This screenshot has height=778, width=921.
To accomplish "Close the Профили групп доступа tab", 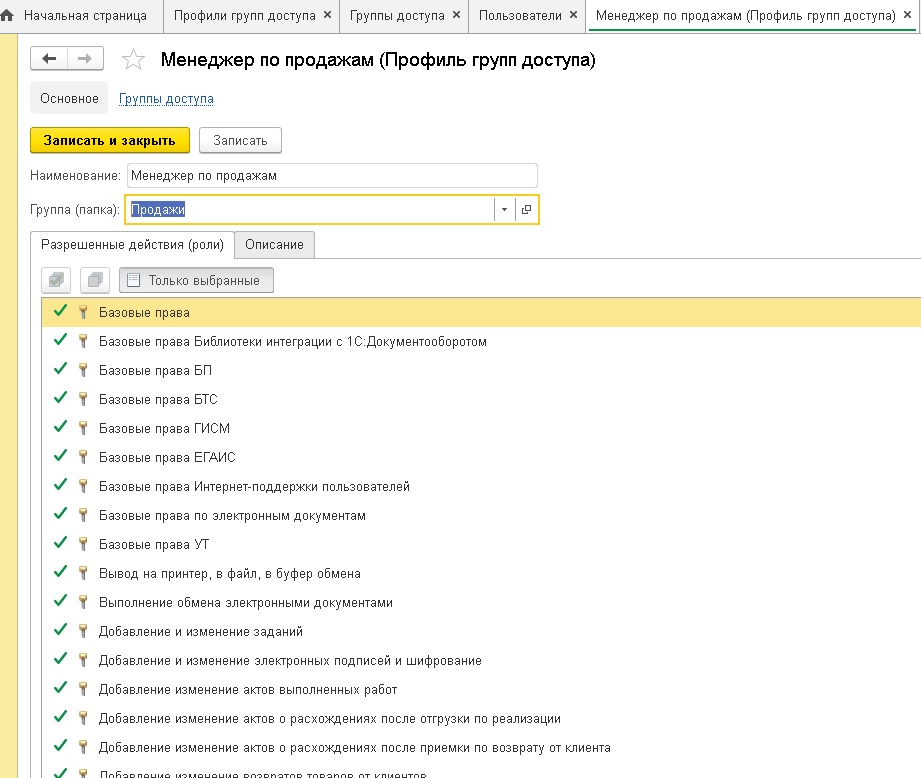I will 328,15.
